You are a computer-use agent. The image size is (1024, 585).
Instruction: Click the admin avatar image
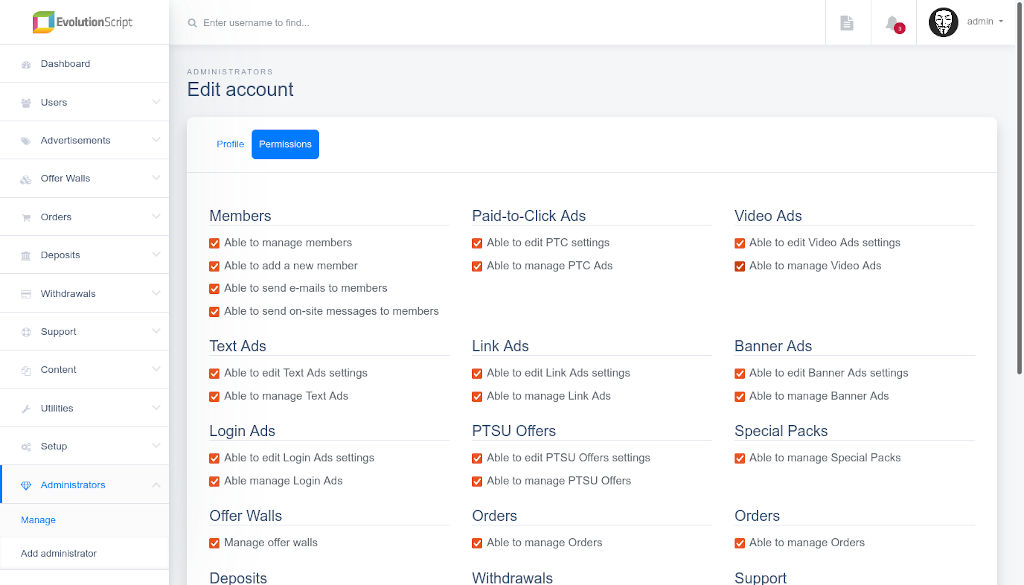(943, 22)
